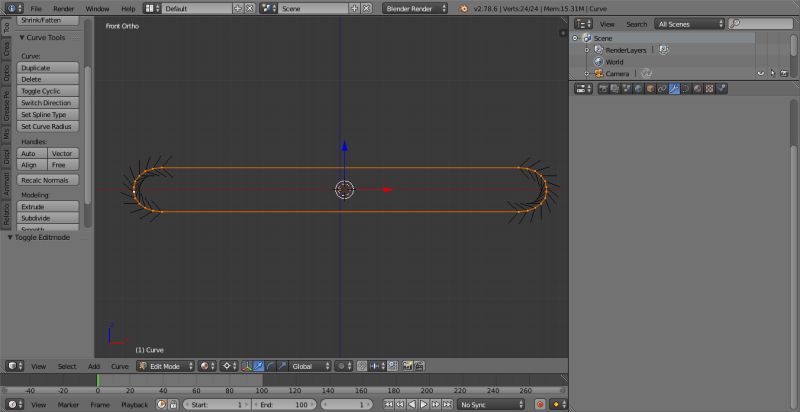
Task: Click the OpenGL render image icon
Action: point(408,366)
